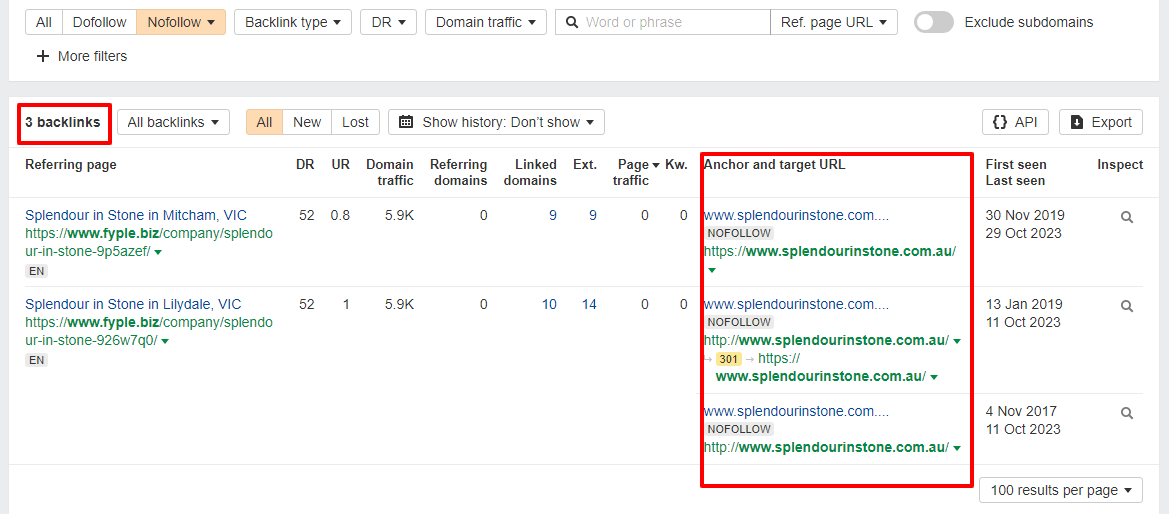Image resolution: width=1169 pixels, height=514 pixels.
Task: Open anchor link in 13 Jan 2019 row
Action: click(796, 304)
